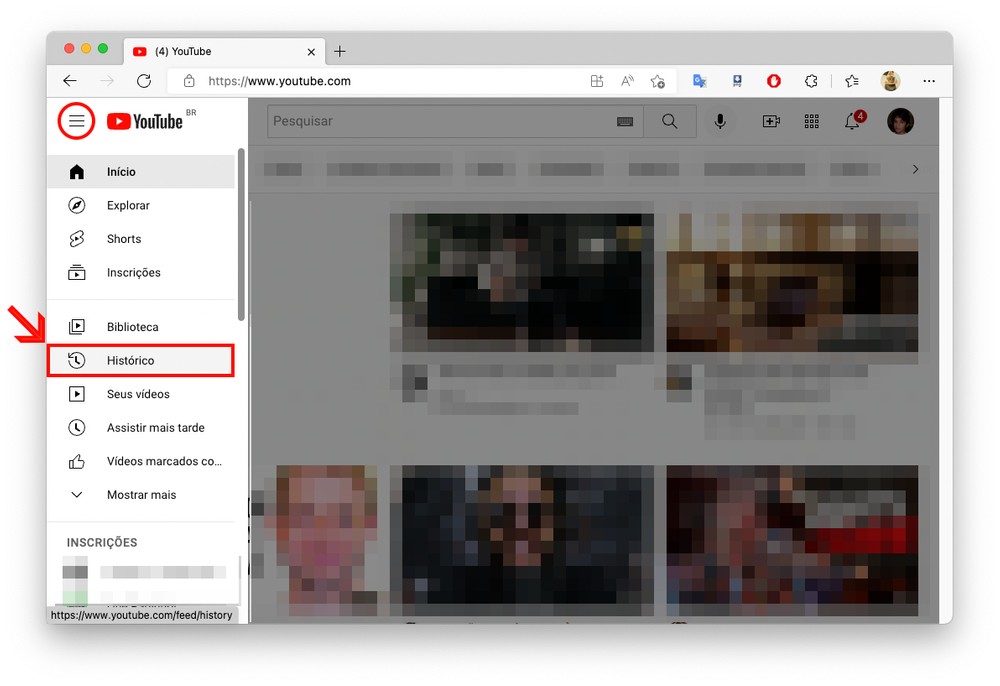This screenshot has width=1000, height=686.
Task: Click the browser refresh button
Action: point(144,81)
